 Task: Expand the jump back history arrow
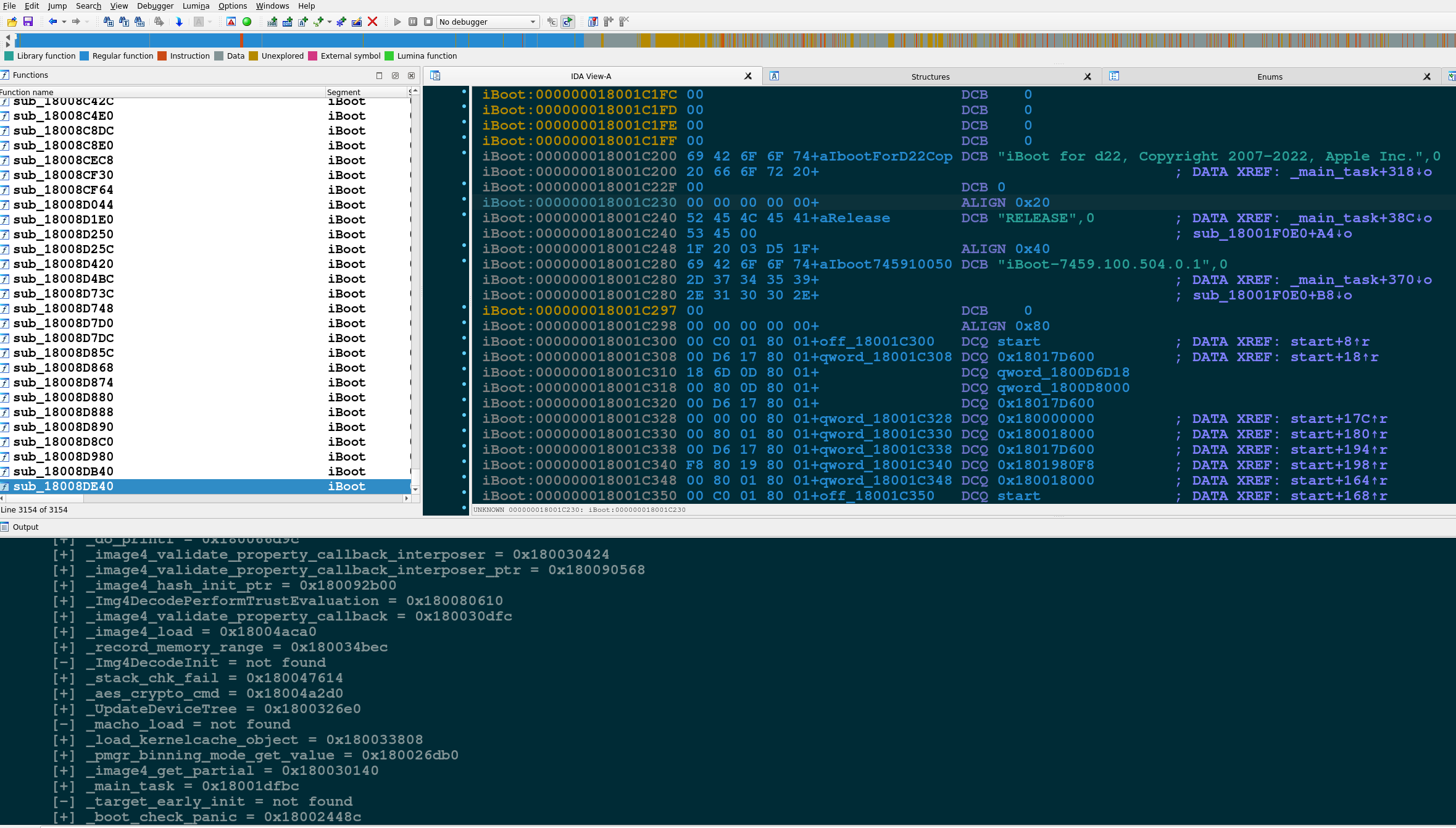pyautogui.click(x=64, y=22)
